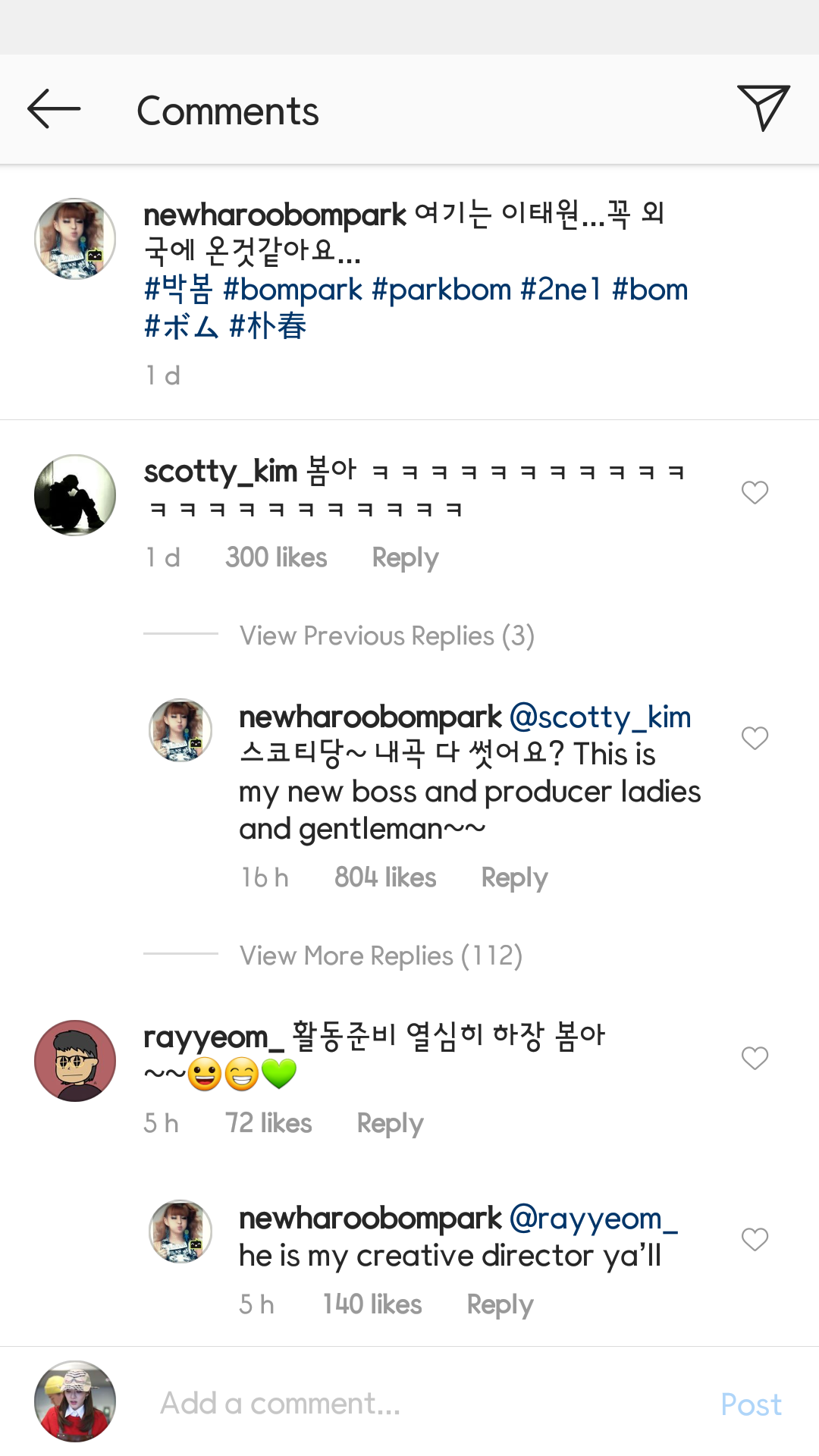The width and height of the screenshot is (819, 1456).
Task: Open rayyeom_'s cartoon avatar
Action: 75,1061
